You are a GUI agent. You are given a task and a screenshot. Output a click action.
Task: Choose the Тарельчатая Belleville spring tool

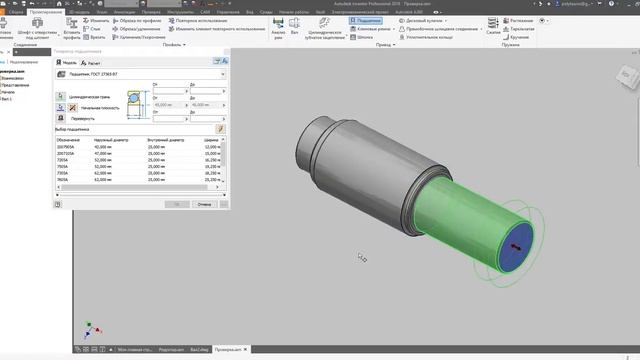coord(519,29)
